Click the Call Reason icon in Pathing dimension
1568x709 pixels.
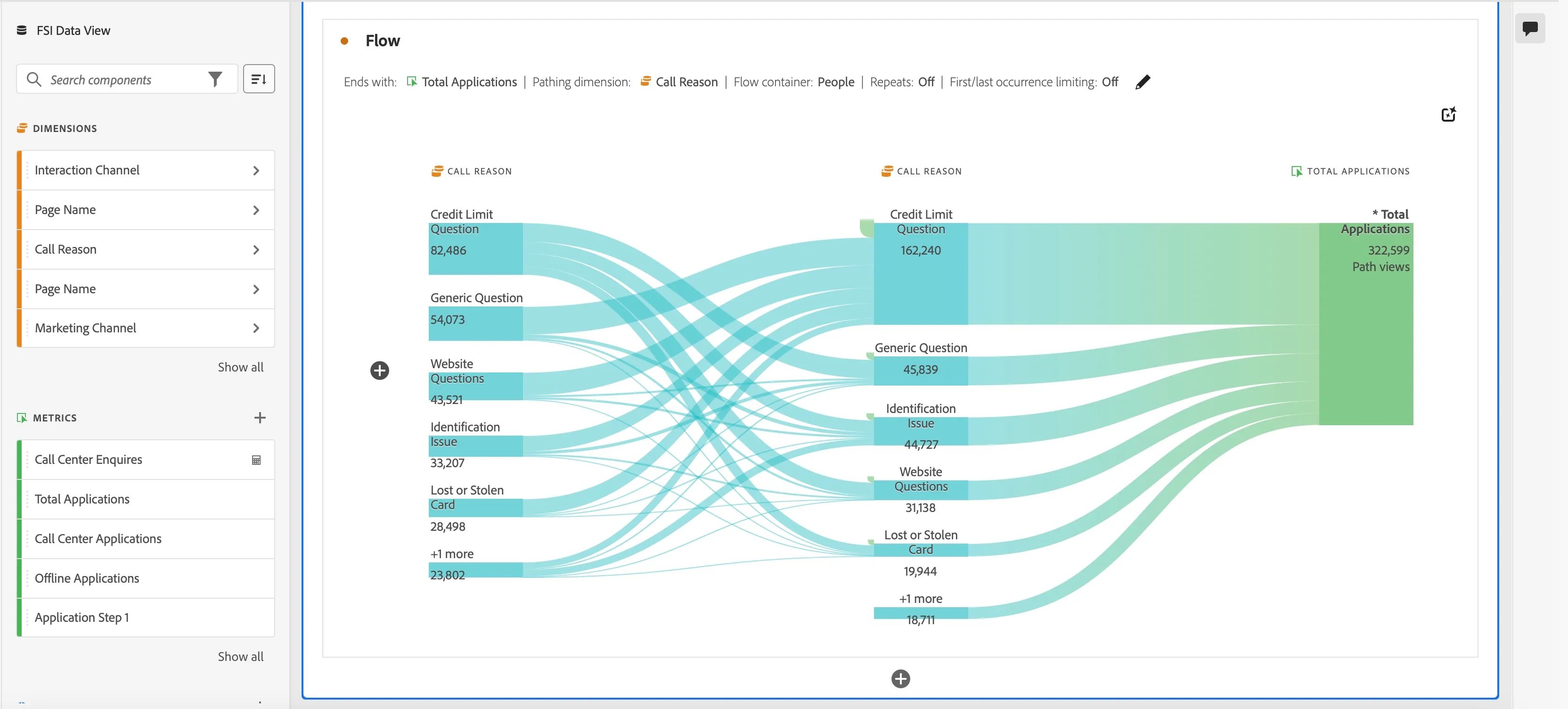[x=646, y=81]
